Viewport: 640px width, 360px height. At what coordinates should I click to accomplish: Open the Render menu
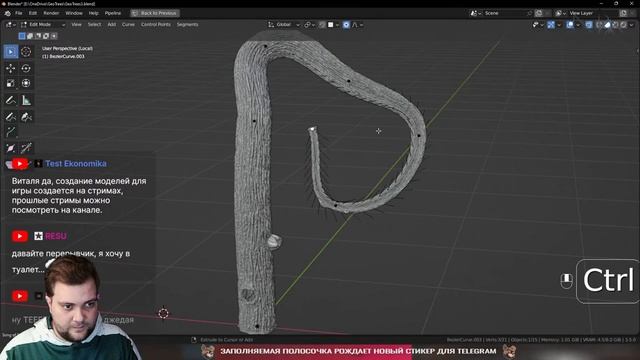pyautogui.click(x=51, y=13)
